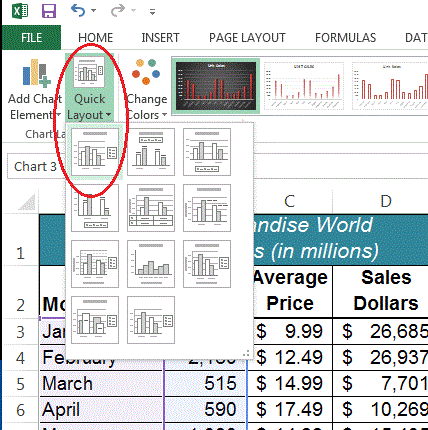428x430 pixels.
Task: Click the cell showing $ 12.49
Action: [x=290, y=357]
